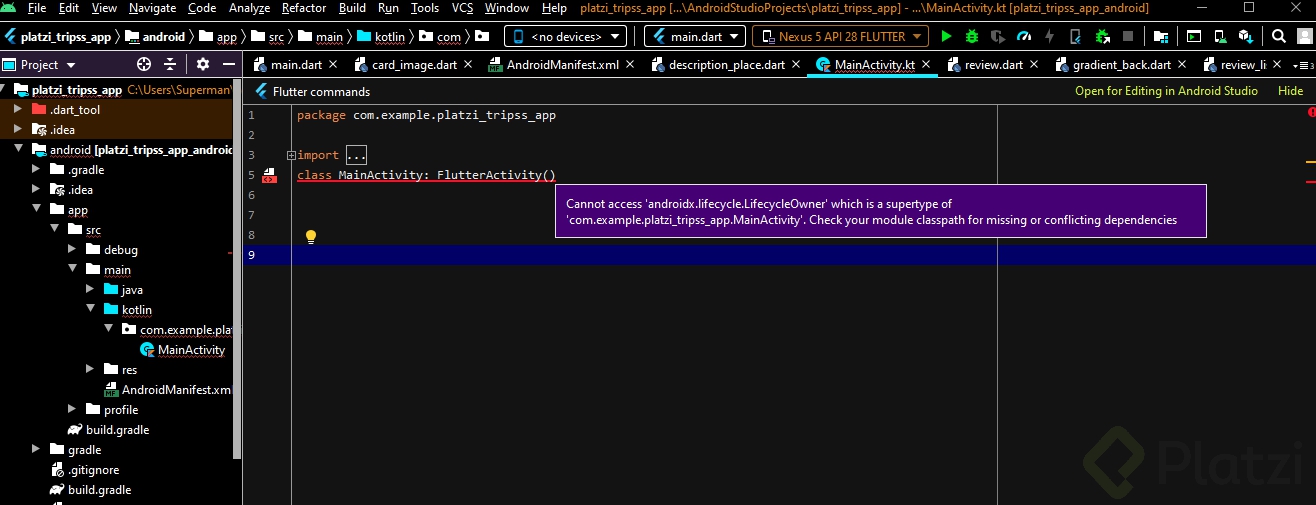Click the FlutterActivity() text on line 5

tap(496, 175)
